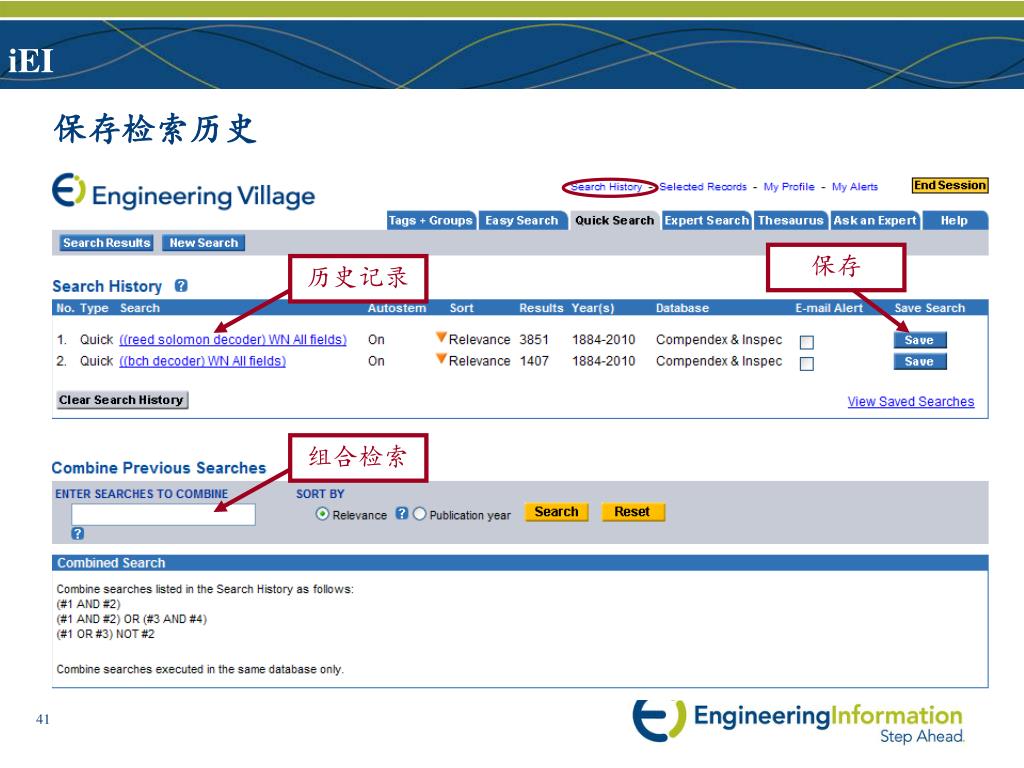Open Search History link at top

pyautogui.click(x=607, y=187)
